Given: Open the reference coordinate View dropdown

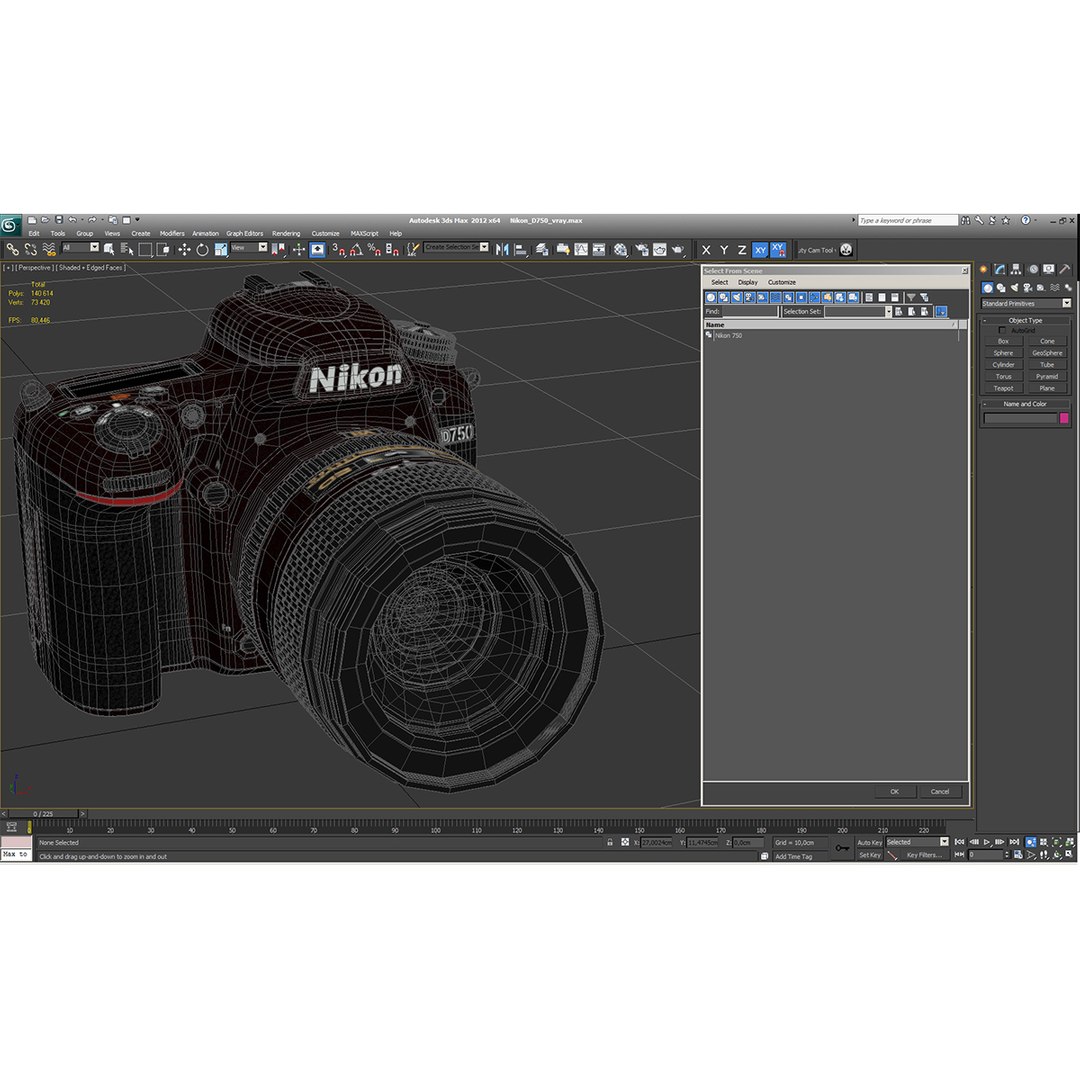Looking at the screenshot, I should coord(249,247).
